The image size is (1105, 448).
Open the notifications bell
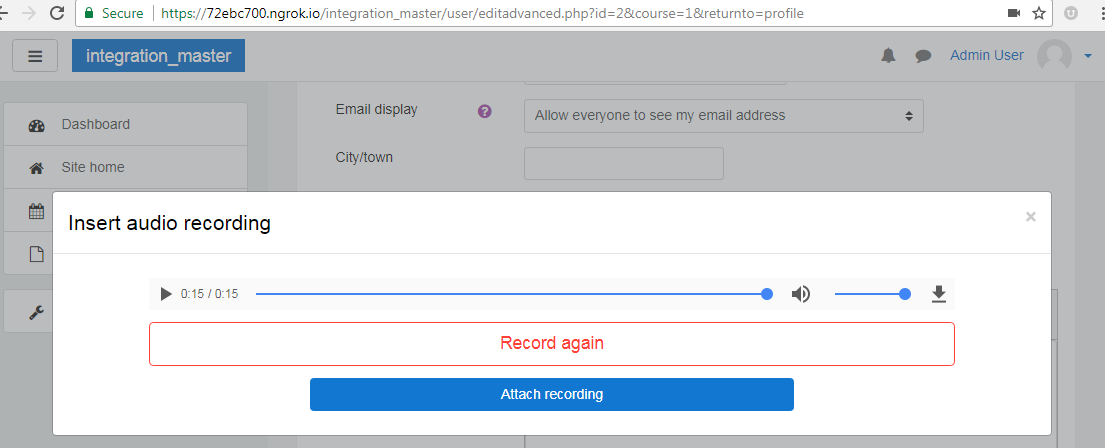889,56
